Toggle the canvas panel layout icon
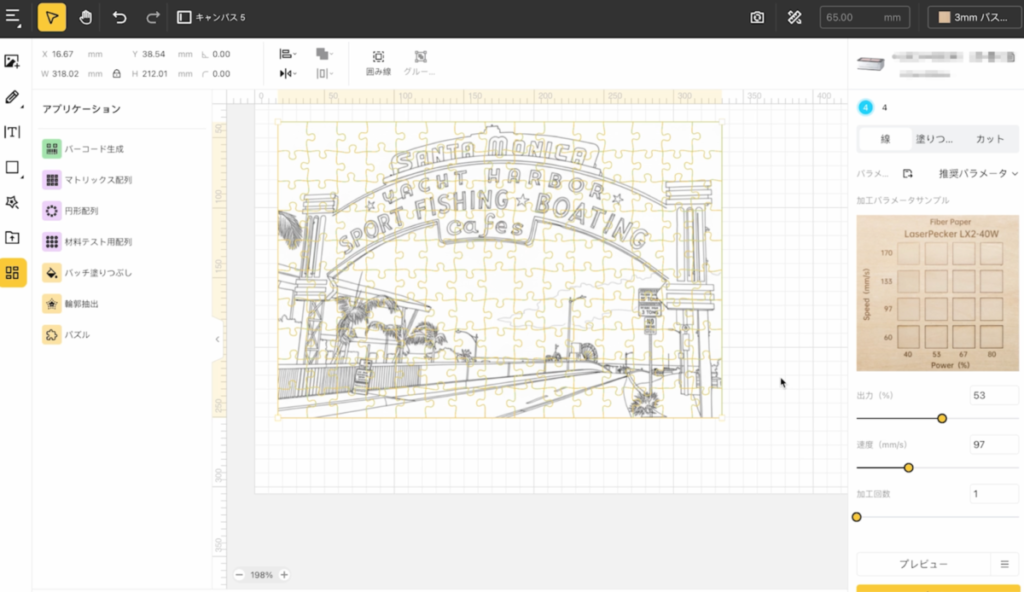Image resolution: width=1024 pixels, height=592 pixels. (x=184, y=17)
